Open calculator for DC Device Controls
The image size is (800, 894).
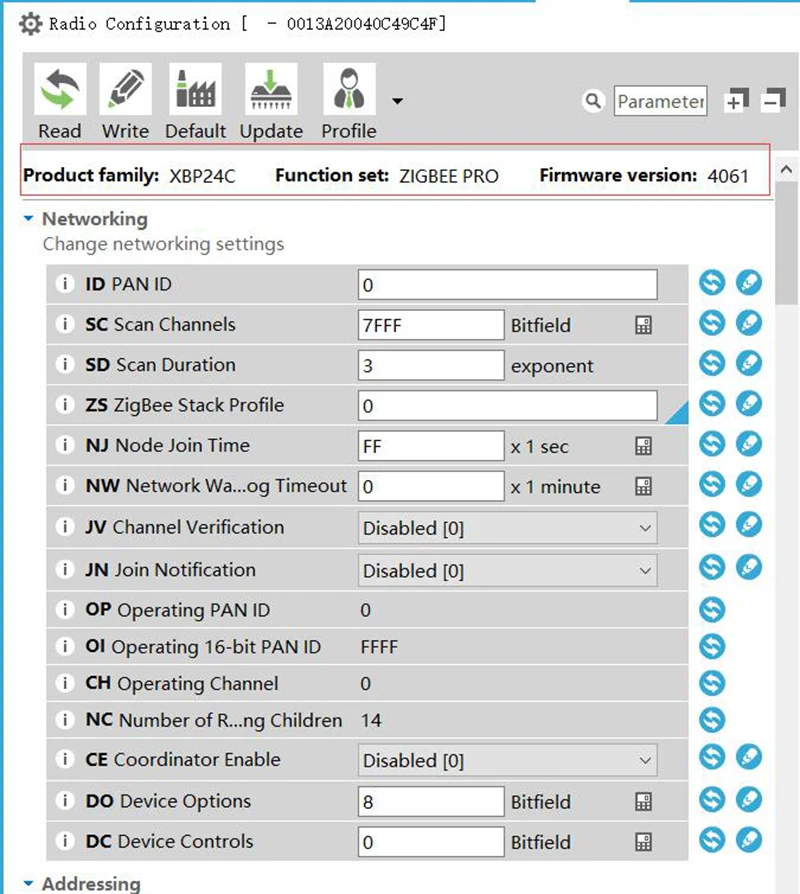click(x=643, y=842)
